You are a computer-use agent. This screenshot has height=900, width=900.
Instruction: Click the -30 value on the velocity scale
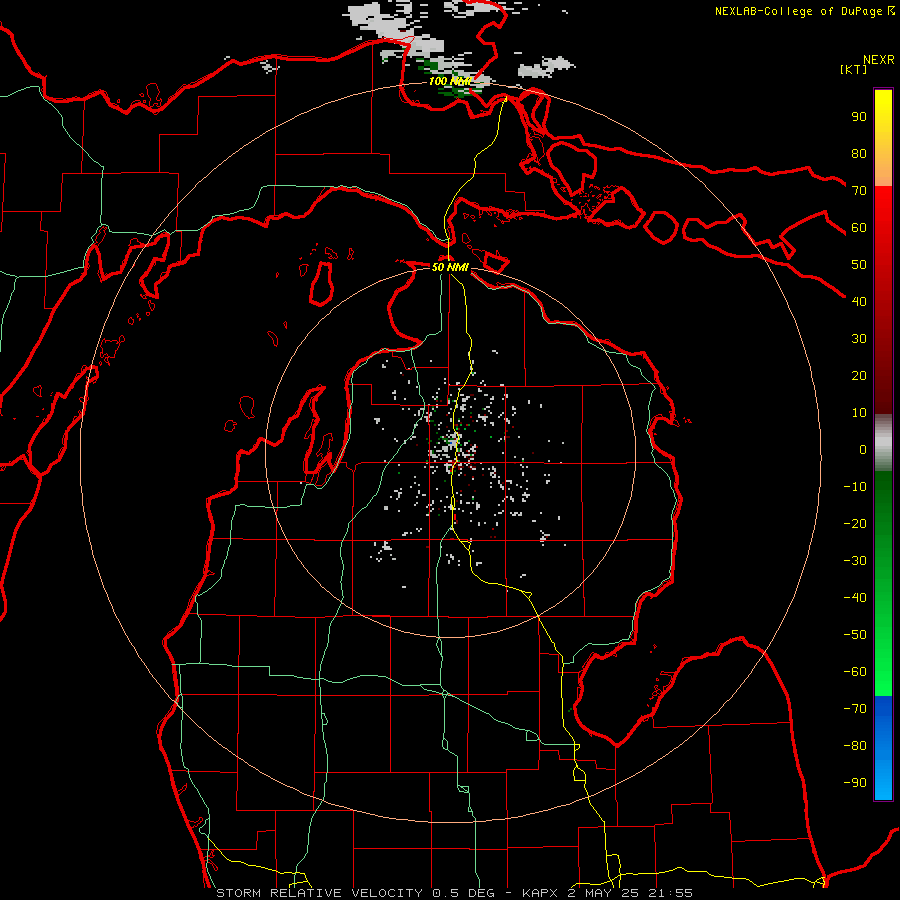[x=855, y=561]
